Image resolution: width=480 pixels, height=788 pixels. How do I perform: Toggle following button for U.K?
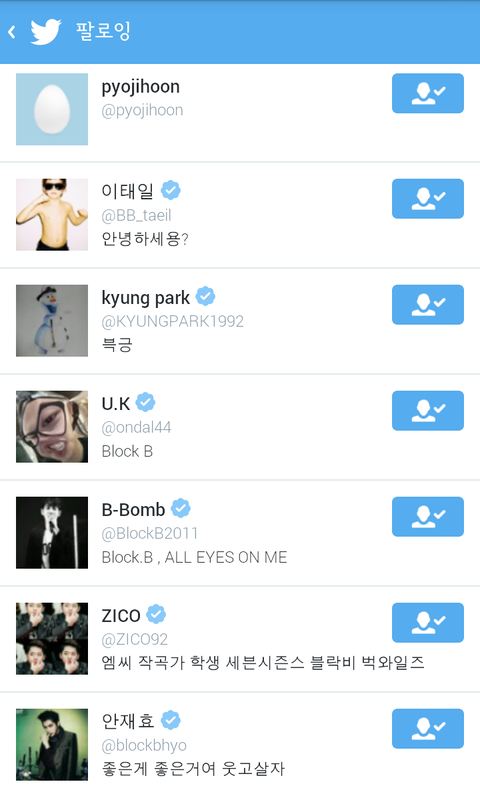pyautogui.click(x=428, y=411)
